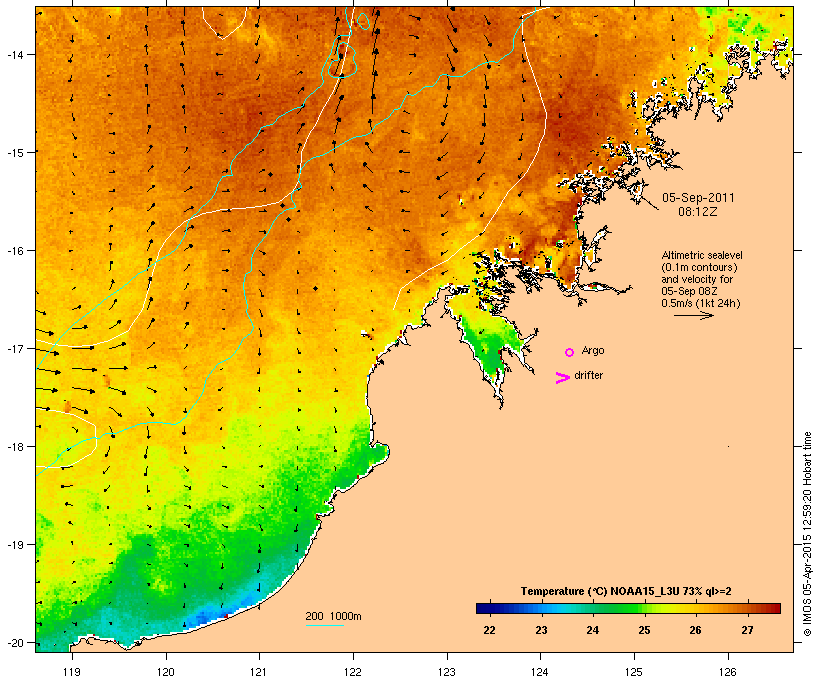
Task: Click the longitude axis label 121
Action: click(259, 672)
